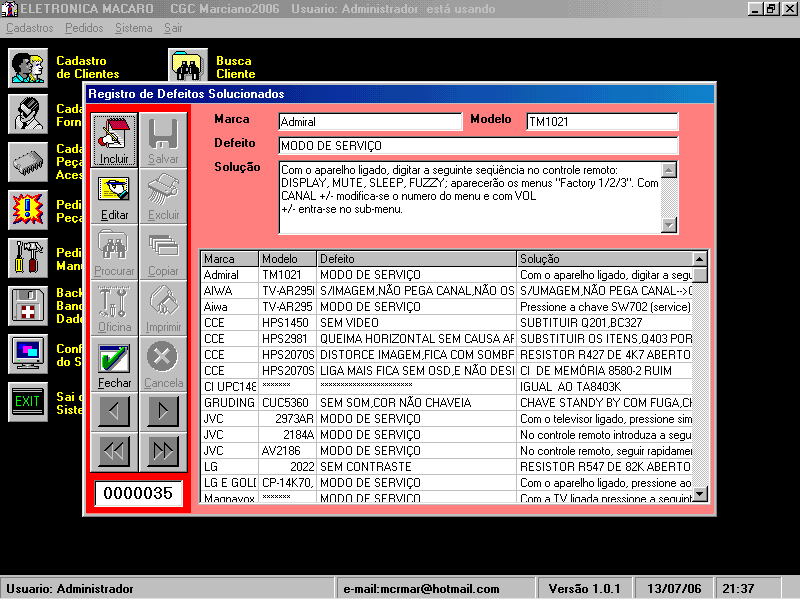Click the Procurar binoculars button

point(114,253)
